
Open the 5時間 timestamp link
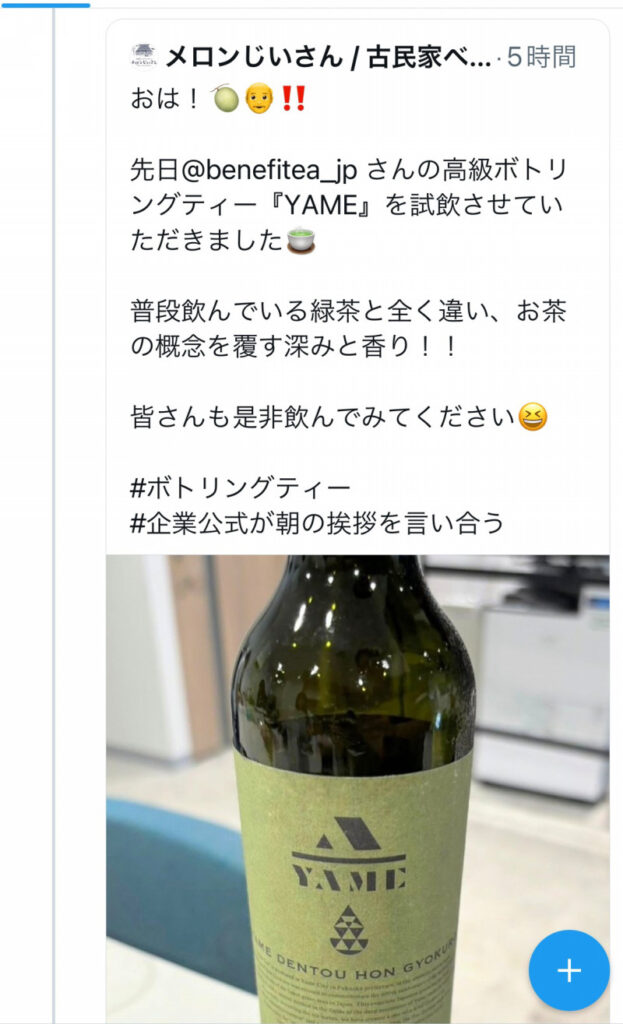tap(541, 57)
